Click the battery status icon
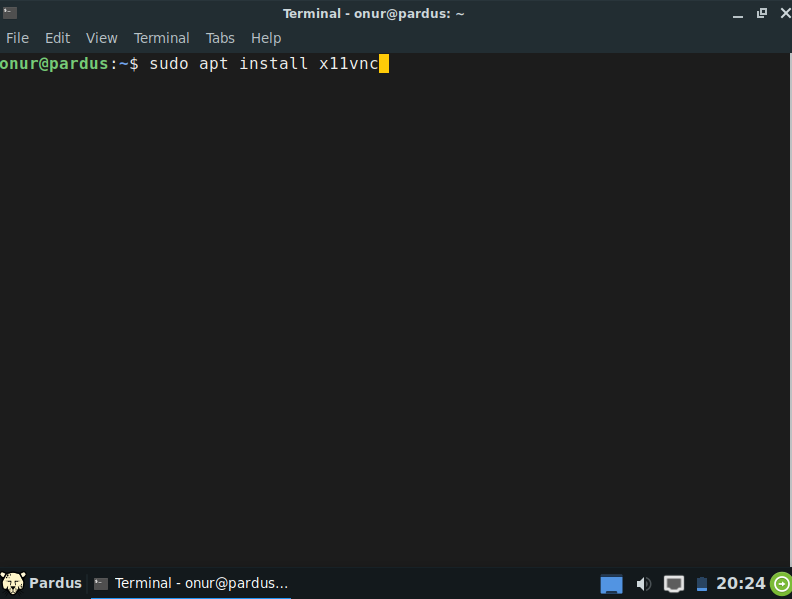792x599 pixels. tap(702, 584)
